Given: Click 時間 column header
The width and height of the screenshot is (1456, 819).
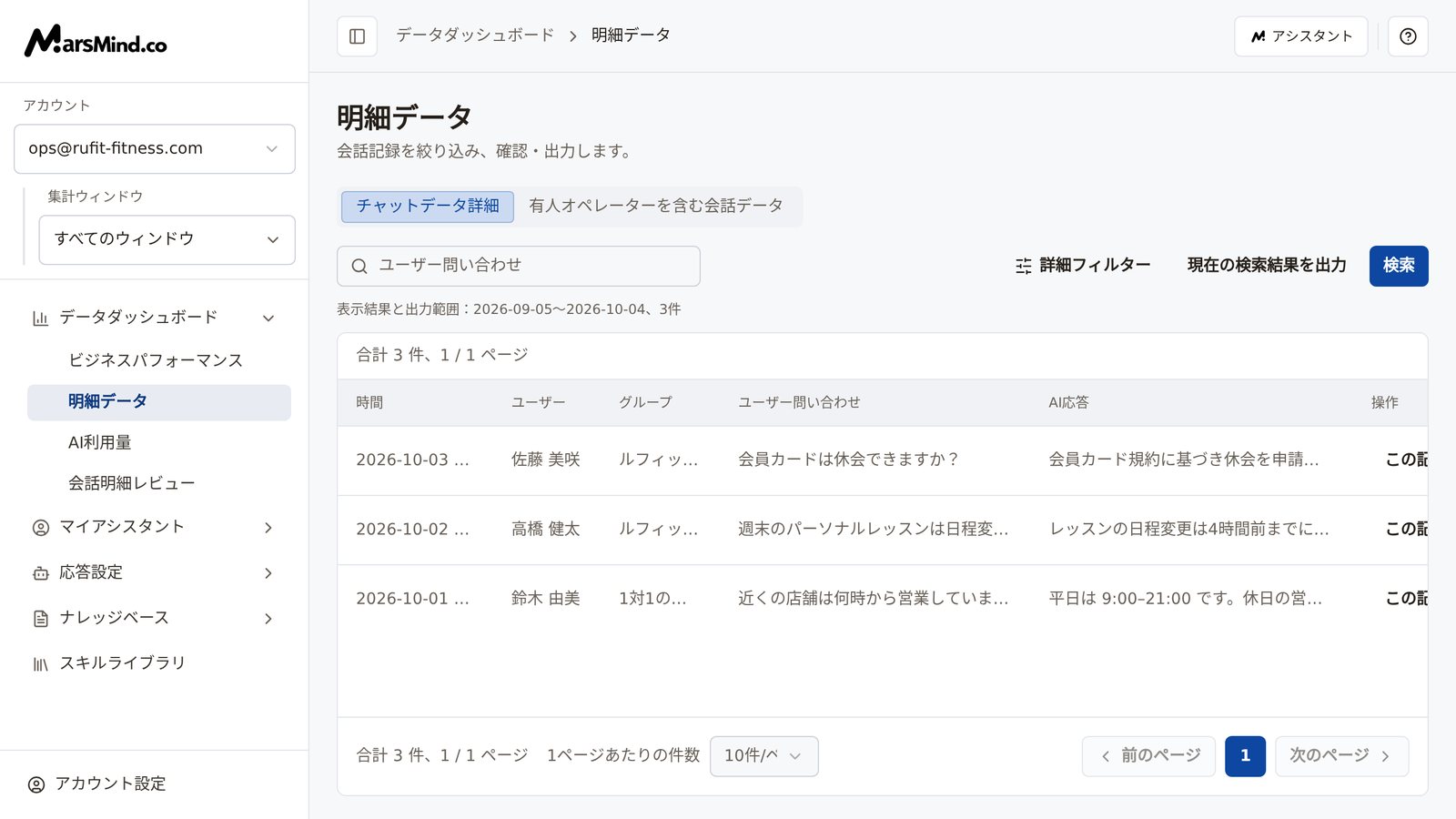Looking at the screenshot, I should coord(369,403).
